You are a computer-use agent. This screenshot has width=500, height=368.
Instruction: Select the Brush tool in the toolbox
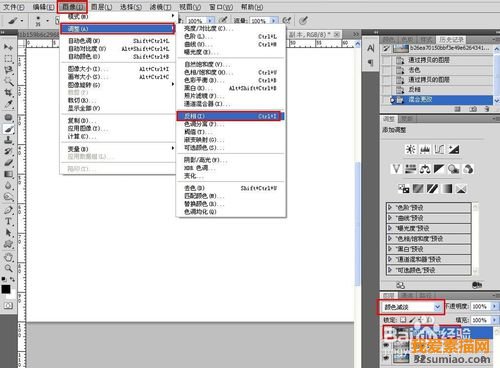click(x=8, y=129)
